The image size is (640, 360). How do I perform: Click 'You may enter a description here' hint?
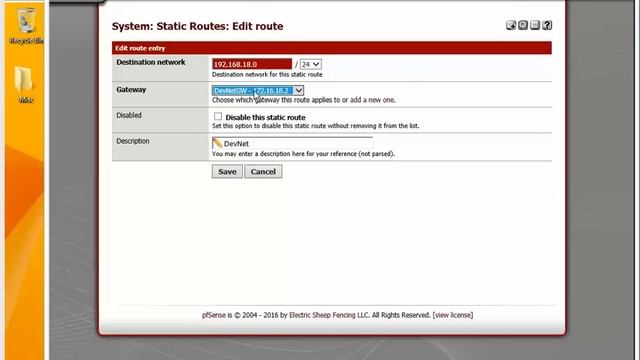(303, 154)
